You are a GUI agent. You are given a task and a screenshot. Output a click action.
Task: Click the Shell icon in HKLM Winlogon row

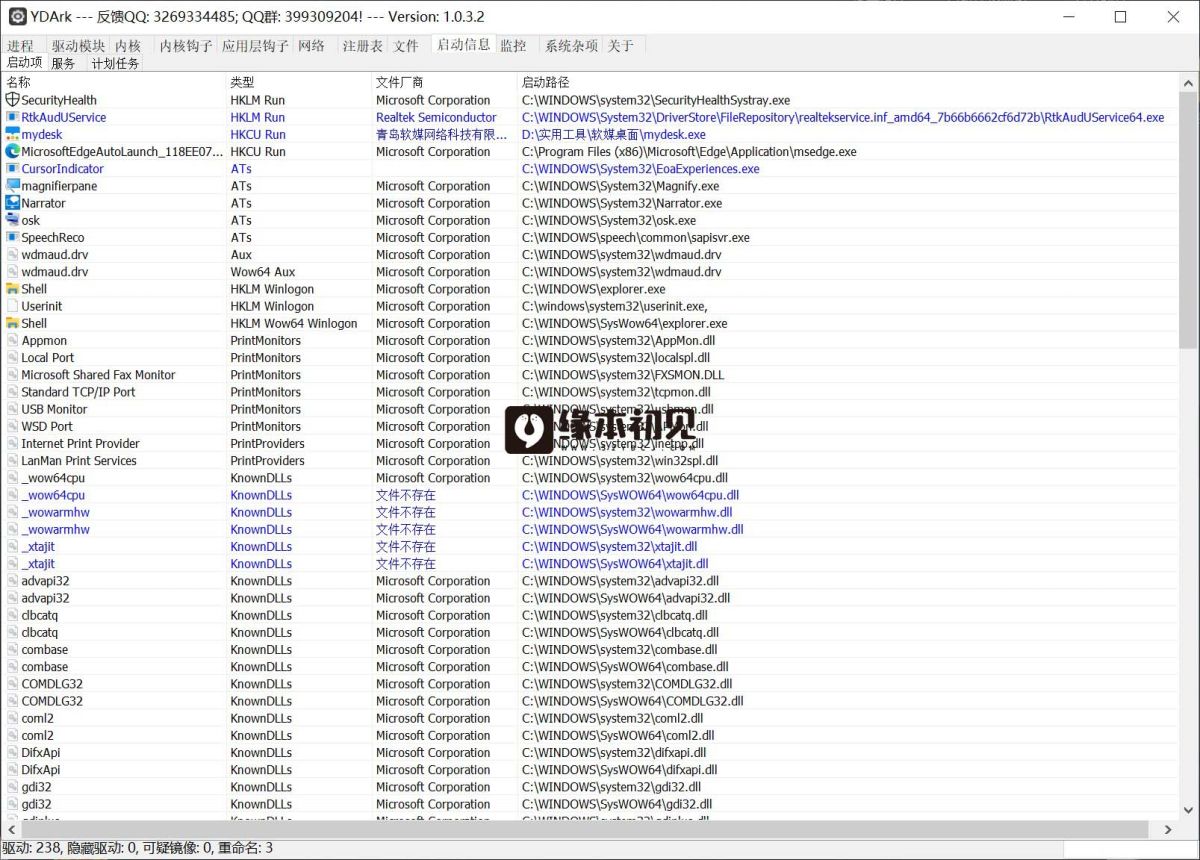pos(13,289)
